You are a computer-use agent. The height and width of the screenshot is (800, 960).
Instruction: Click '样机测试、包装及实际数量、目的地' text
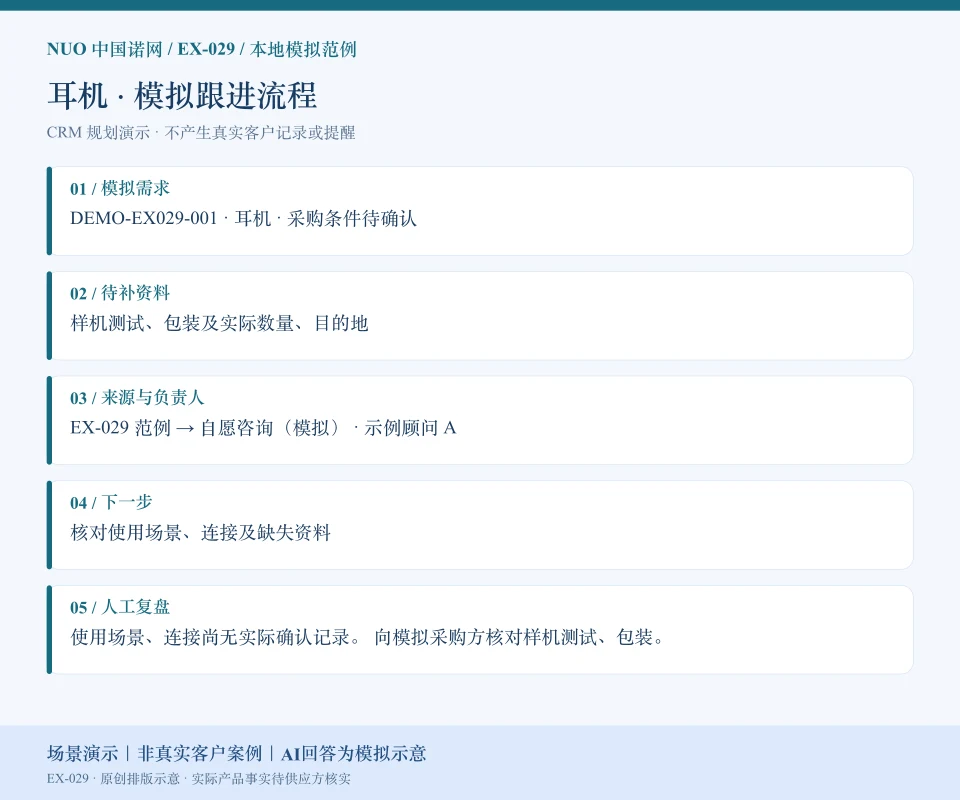(219, 323)
